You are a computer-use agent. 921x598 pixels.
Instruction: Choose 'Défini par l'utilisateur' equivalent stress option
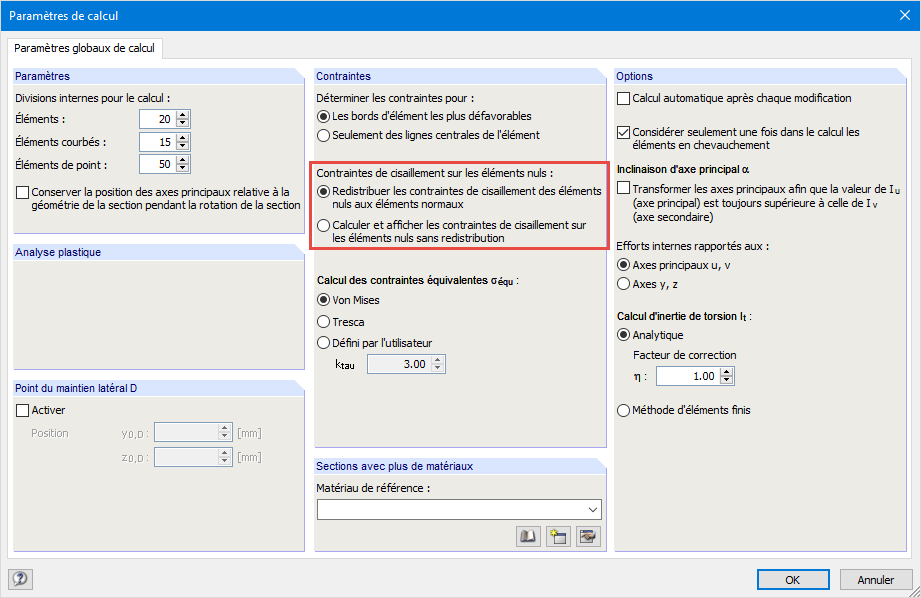(x=323, y=342)
